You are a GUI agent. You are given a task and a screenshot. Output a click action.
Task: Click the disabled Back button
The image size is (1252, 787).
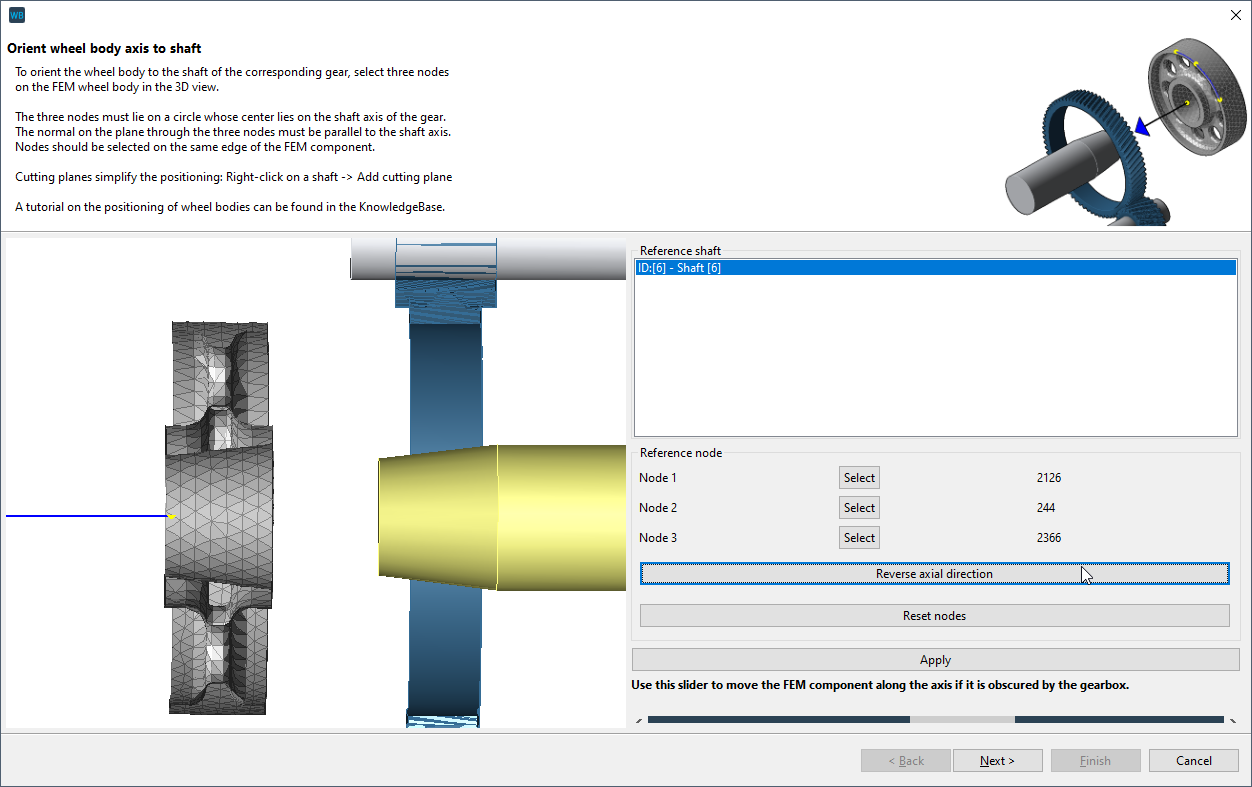coord(905,760)
